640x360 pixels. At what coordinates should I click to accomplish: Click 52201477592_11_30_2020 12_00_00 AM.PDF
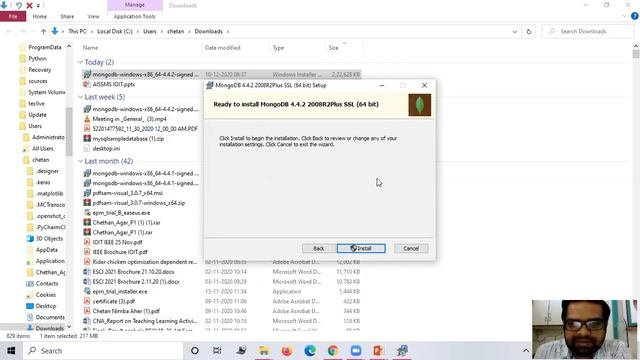(145, 129)
